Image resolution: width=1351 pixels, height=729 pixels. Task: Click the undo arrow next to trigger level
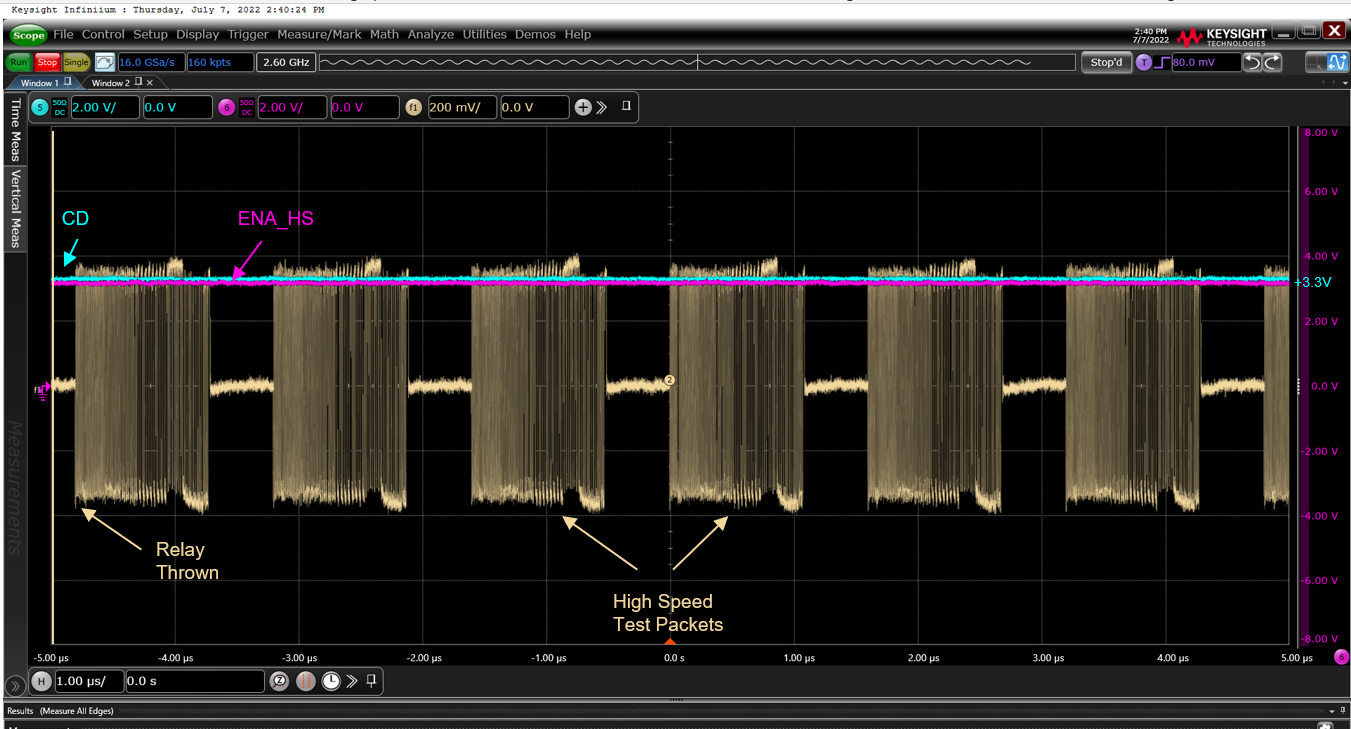(1253, 62)
